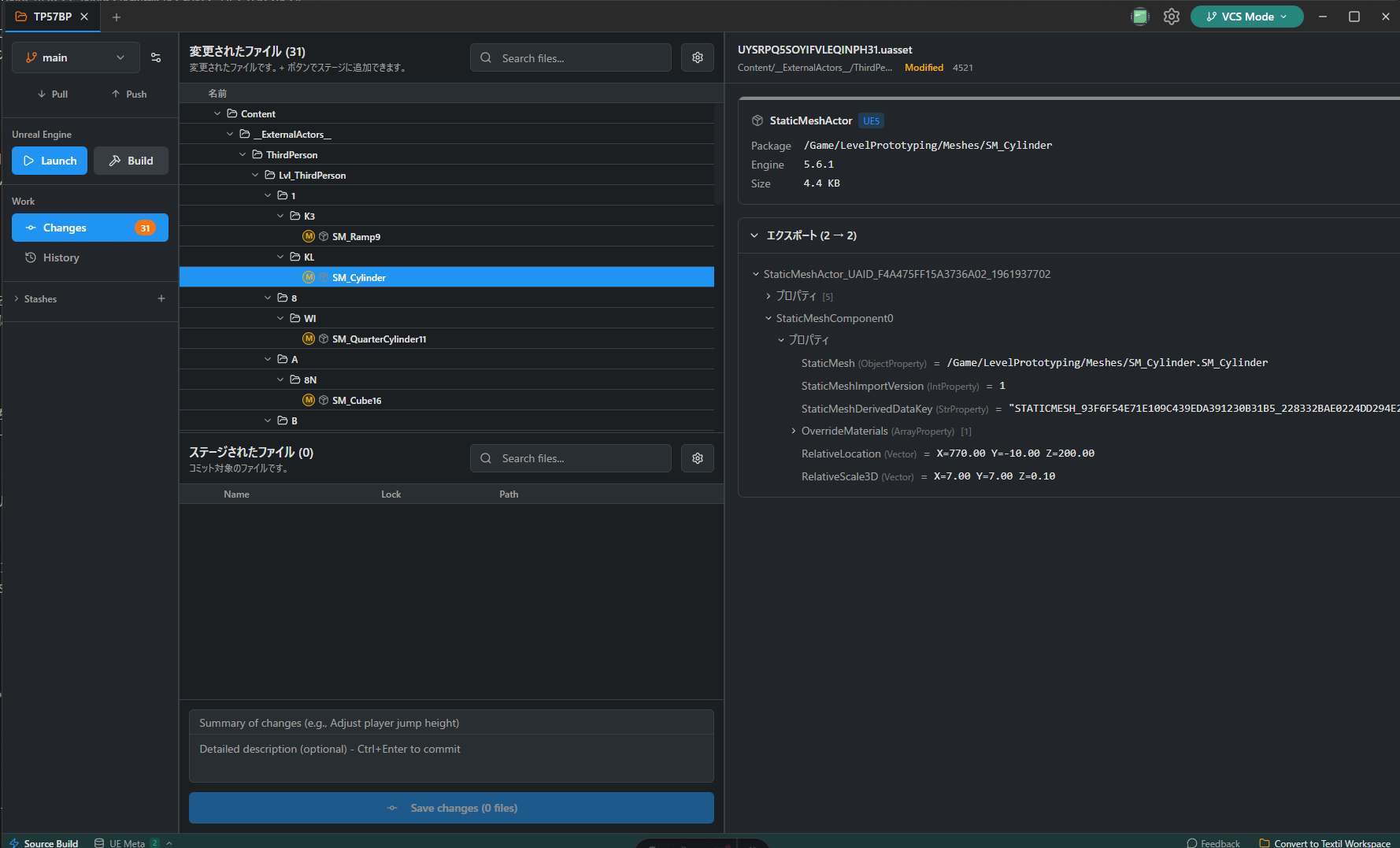
Task: Open the VCS Mode dropdown
Action: [1246, 17]
